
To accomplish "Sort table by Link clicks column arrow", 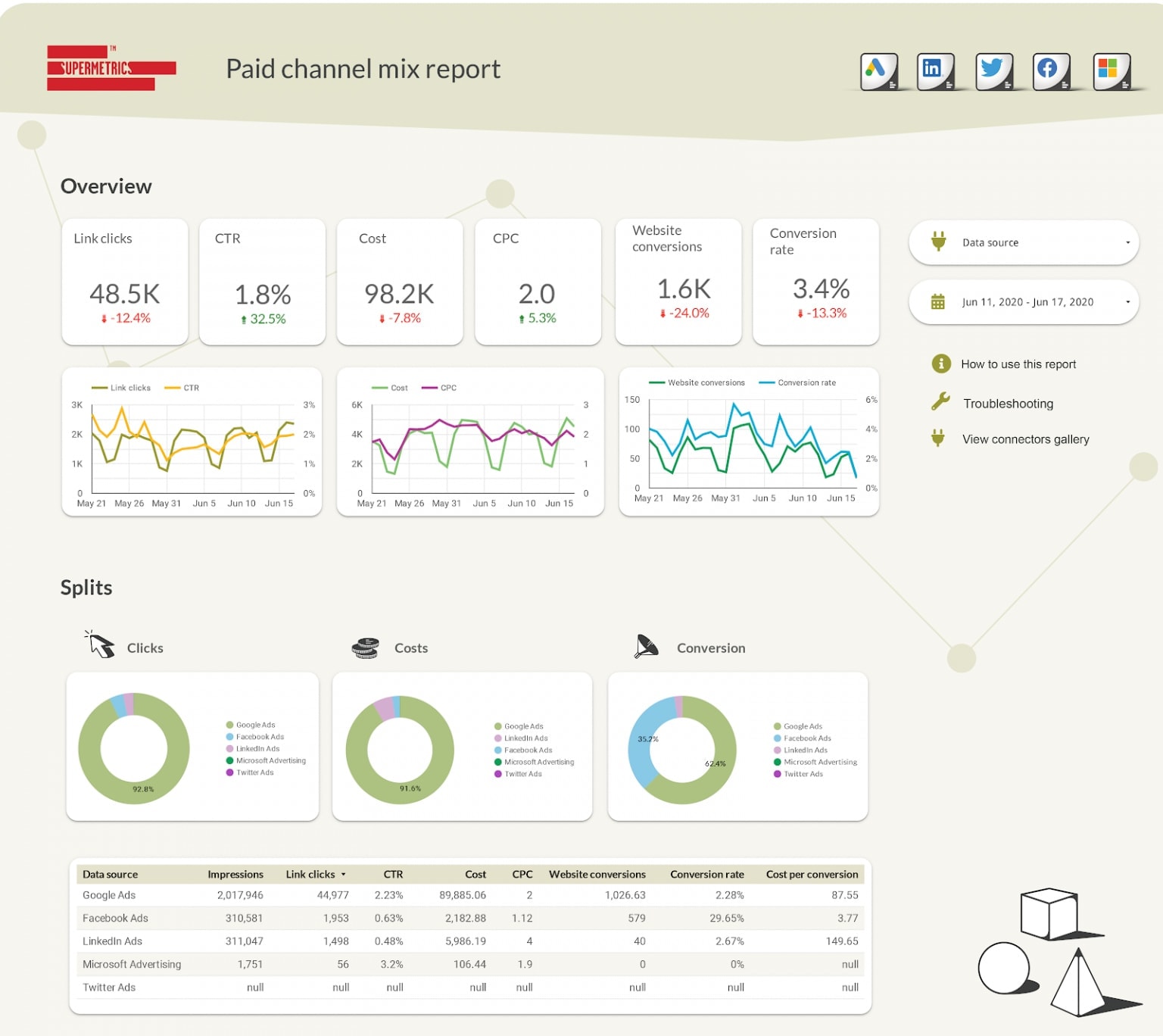I will 344,875.
